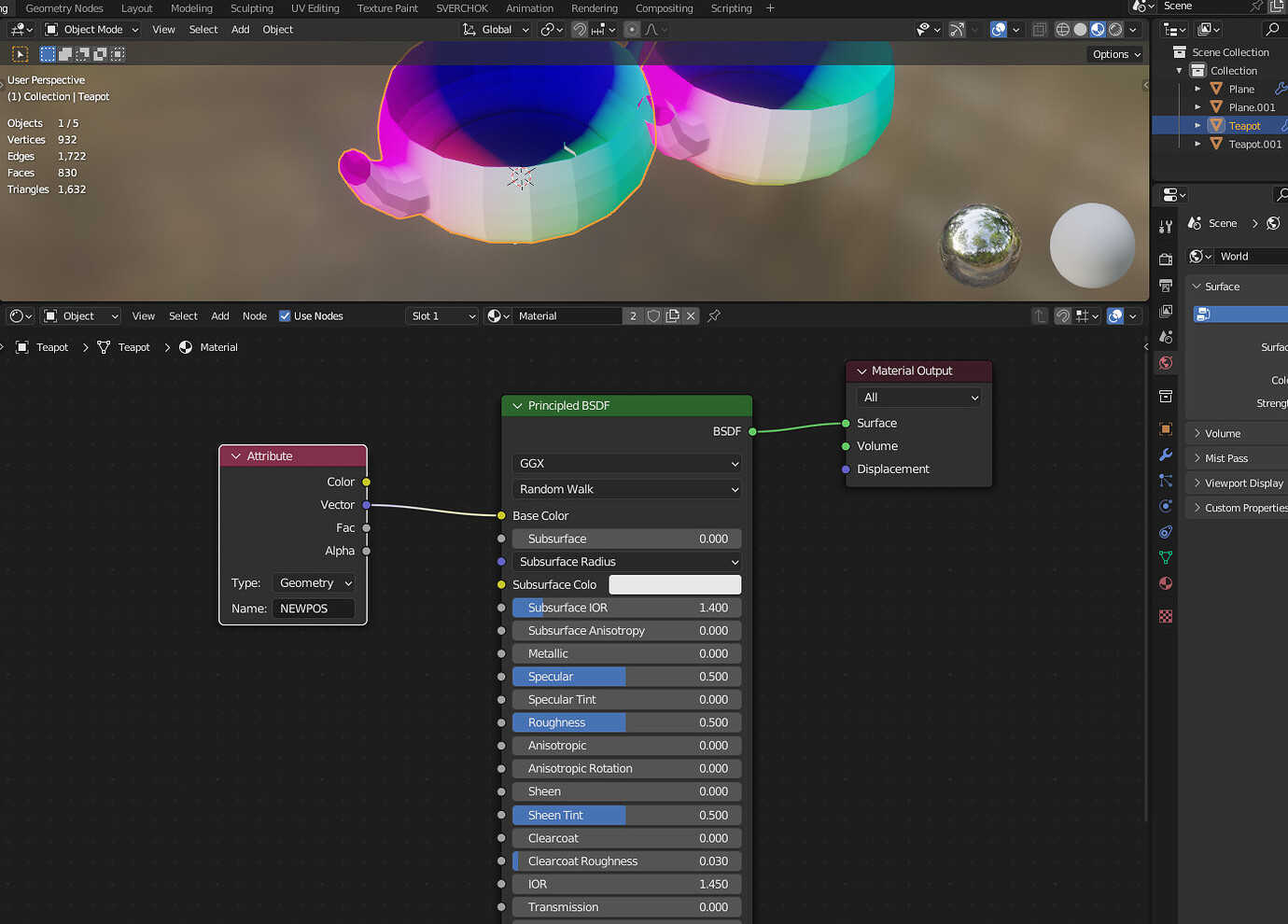Switch to Material Properties at sidebar bottom
The height and width of the screenshot is (924, 1288).
1165,583
